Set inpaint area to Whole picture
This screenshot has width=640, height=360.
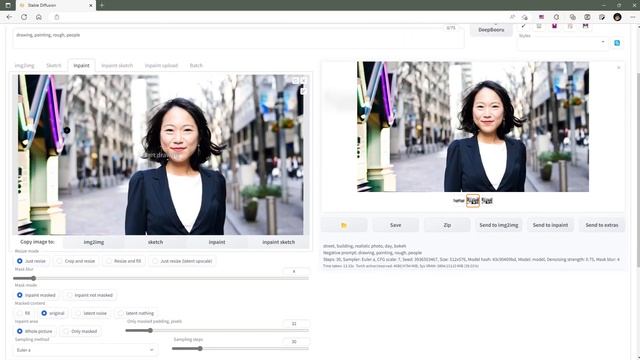coord(34,331)
